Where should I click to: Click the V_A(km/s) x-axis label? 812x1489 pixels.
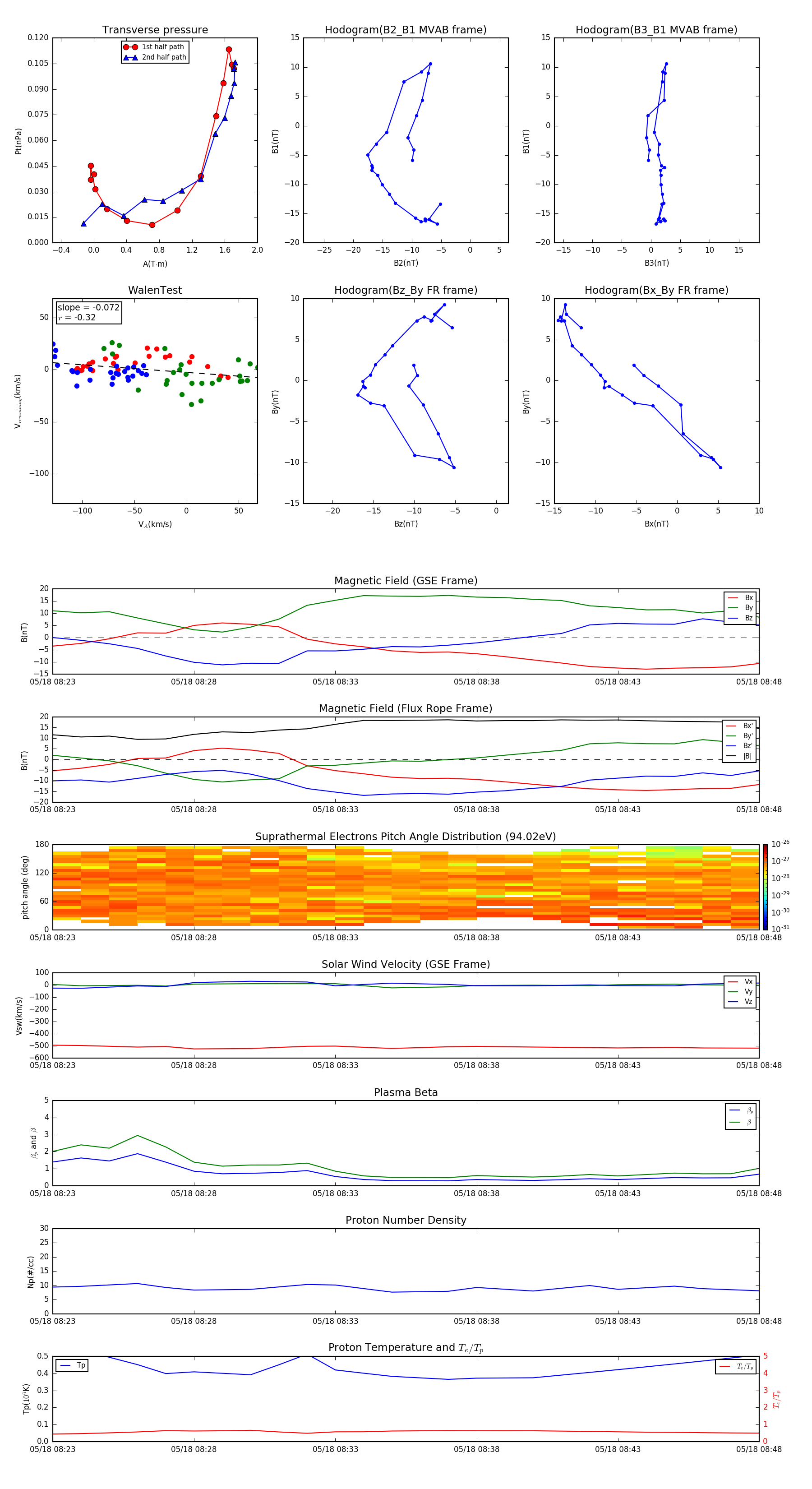(155, 524)
